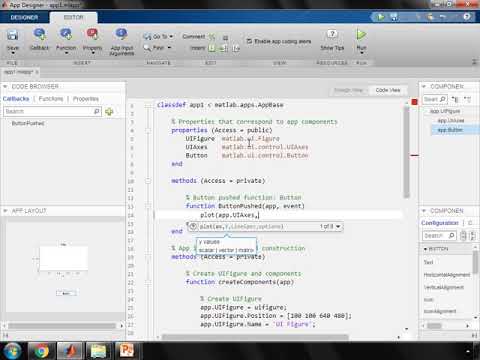The image size is (480, 360).
Task: Open the Run dropdown arrow
Action: coord(361,53)
